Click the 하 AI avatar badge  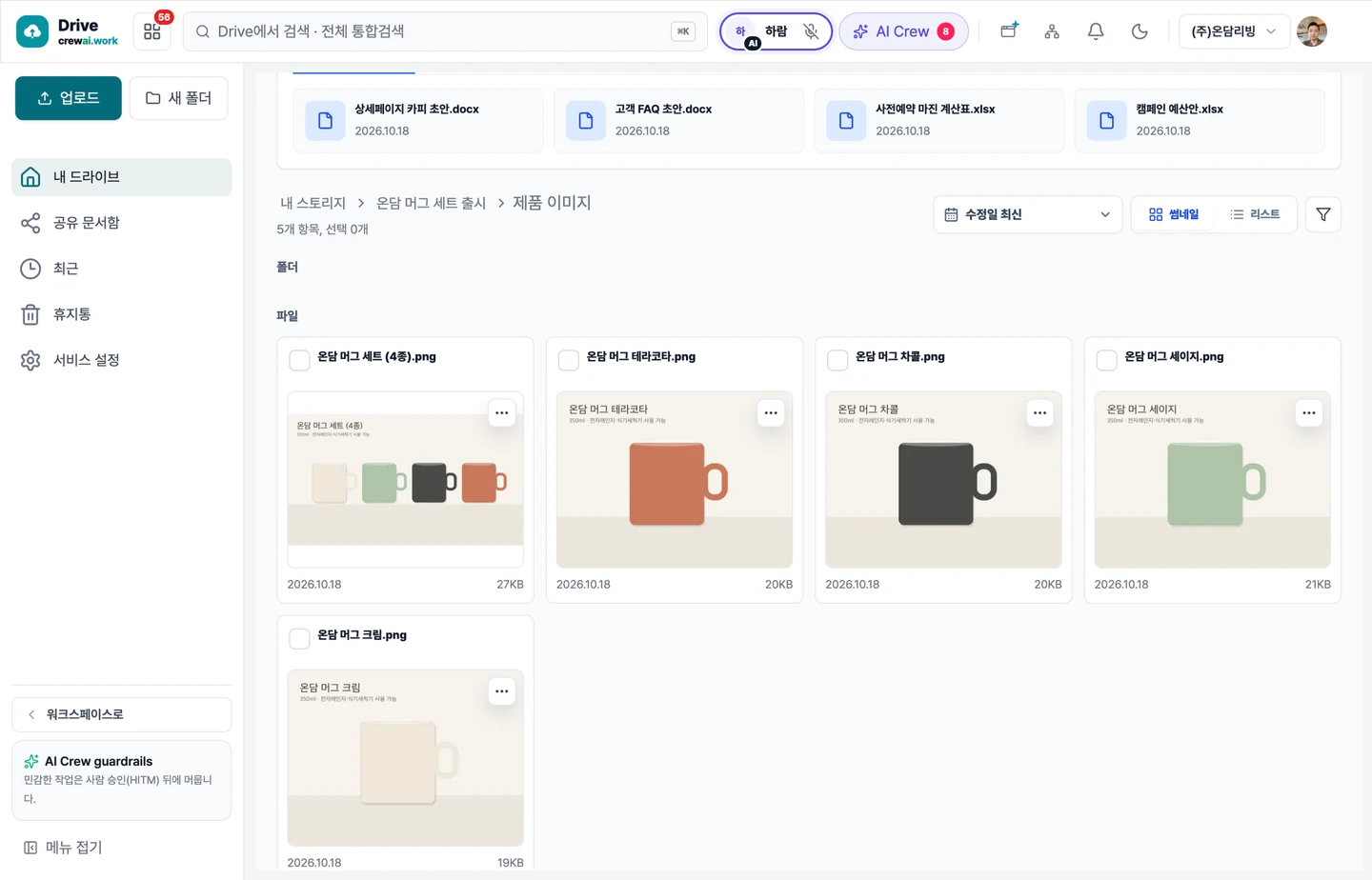click(x=742, y=33)
